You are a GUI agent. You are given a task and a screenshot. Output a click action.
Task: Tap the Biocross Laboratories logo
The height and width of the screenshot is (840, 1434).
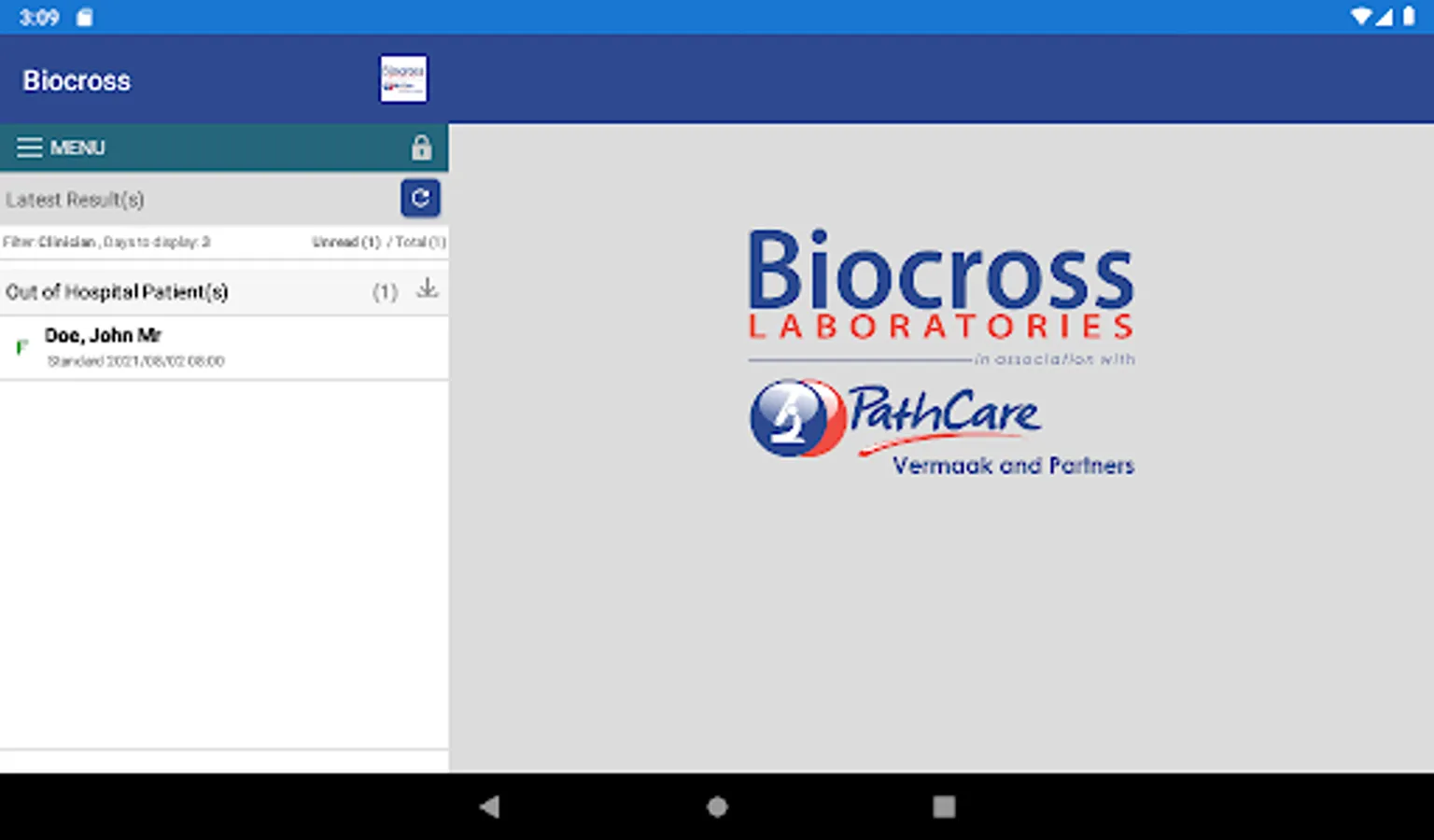pos(941,285)
